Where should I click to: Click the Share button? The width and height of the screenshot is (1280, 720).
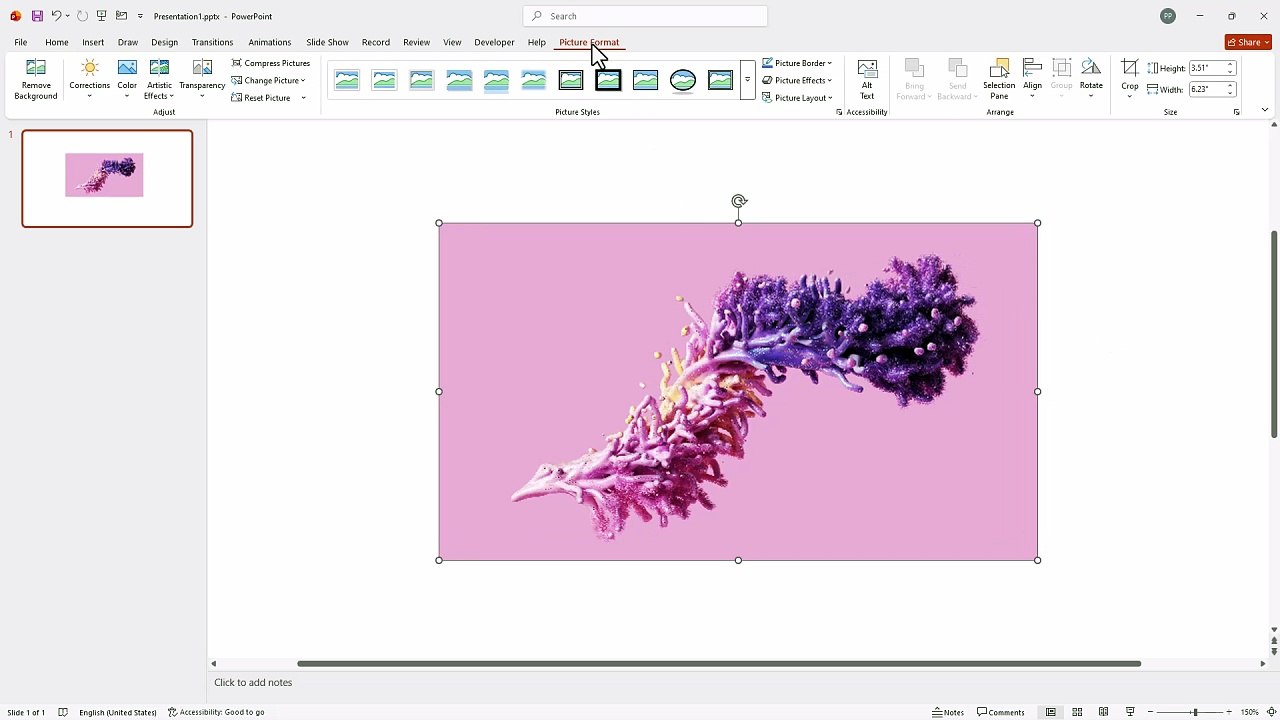(1248, 42)
